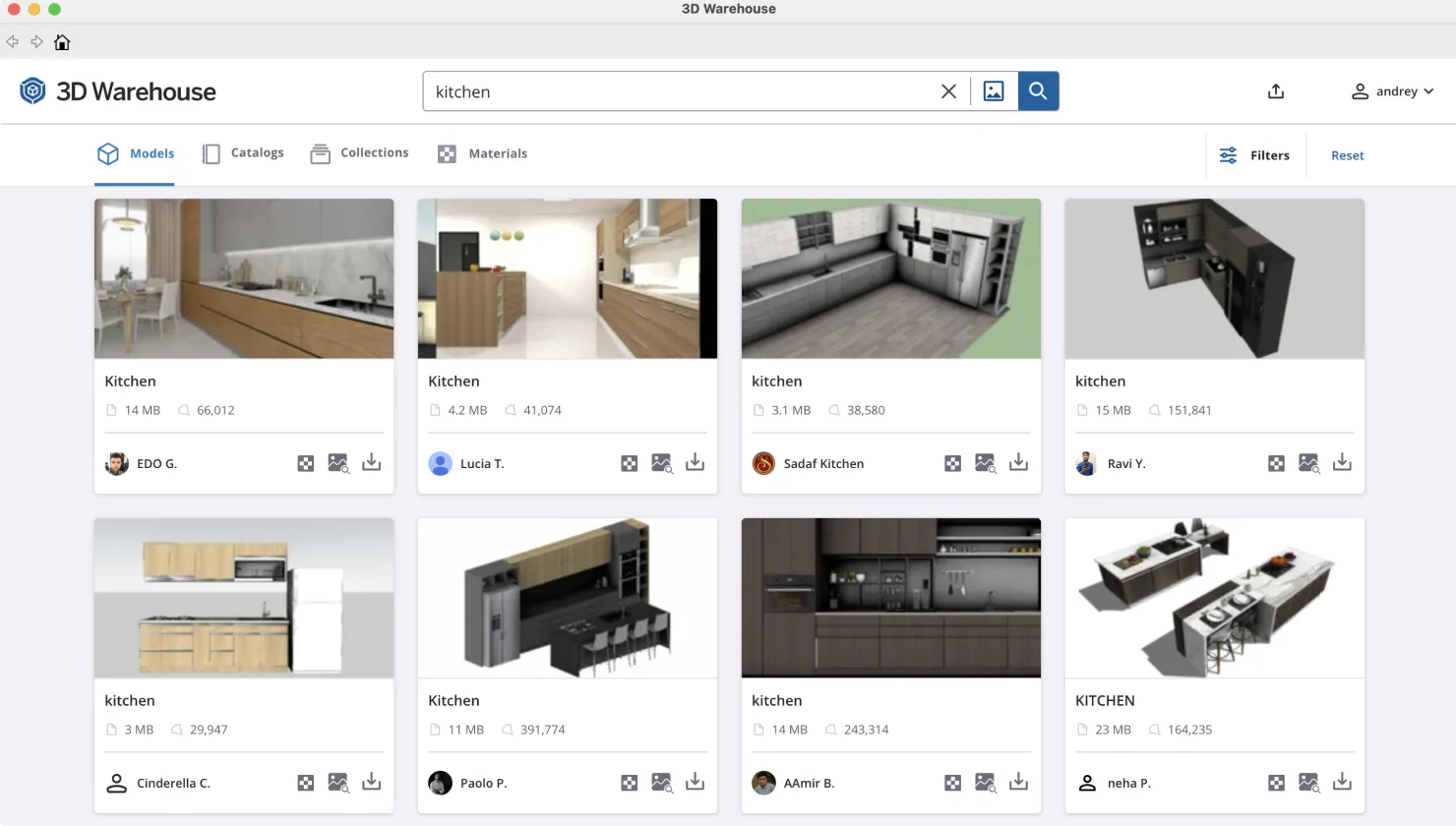Open EDO G.'s Kitchen thumbnail
1456x826 pixels.
coord(244,278)
